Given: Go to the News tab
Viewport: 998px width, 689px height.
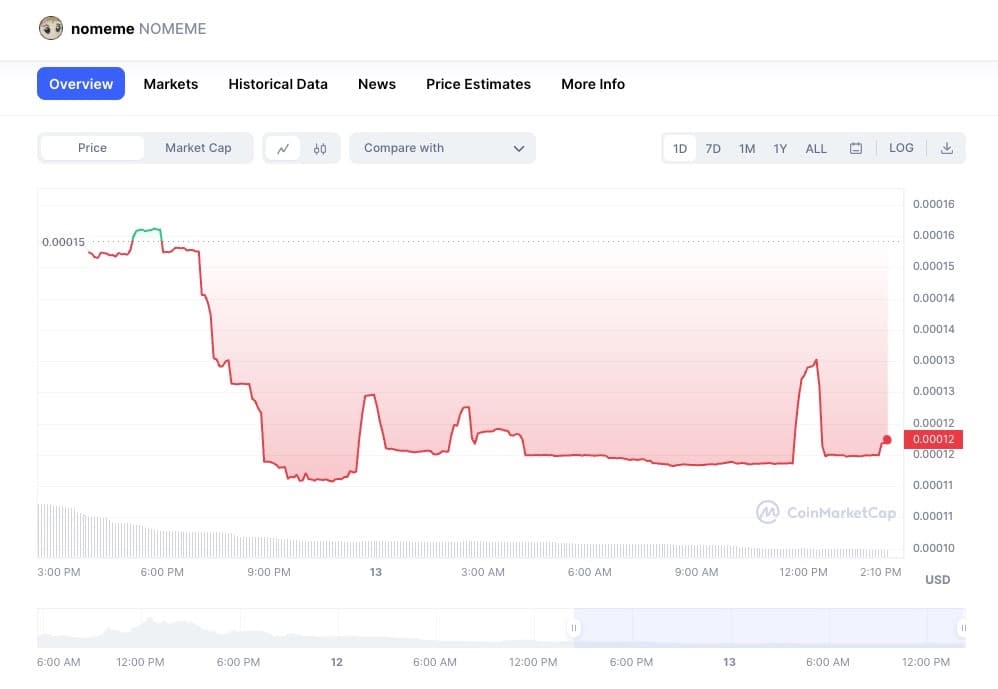Looking at the screenshot, I should [377, 84].
